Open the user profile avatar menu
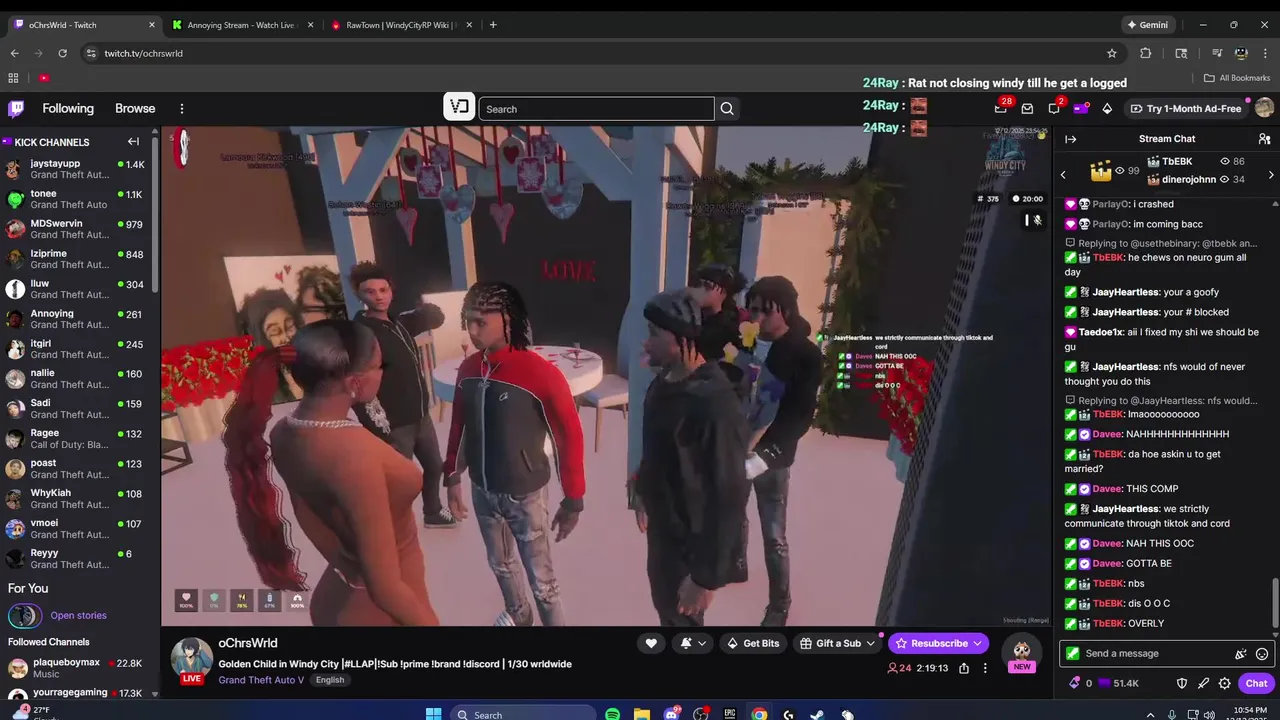This screenshot has height=720, width=1280. (x=1264, y=108)
